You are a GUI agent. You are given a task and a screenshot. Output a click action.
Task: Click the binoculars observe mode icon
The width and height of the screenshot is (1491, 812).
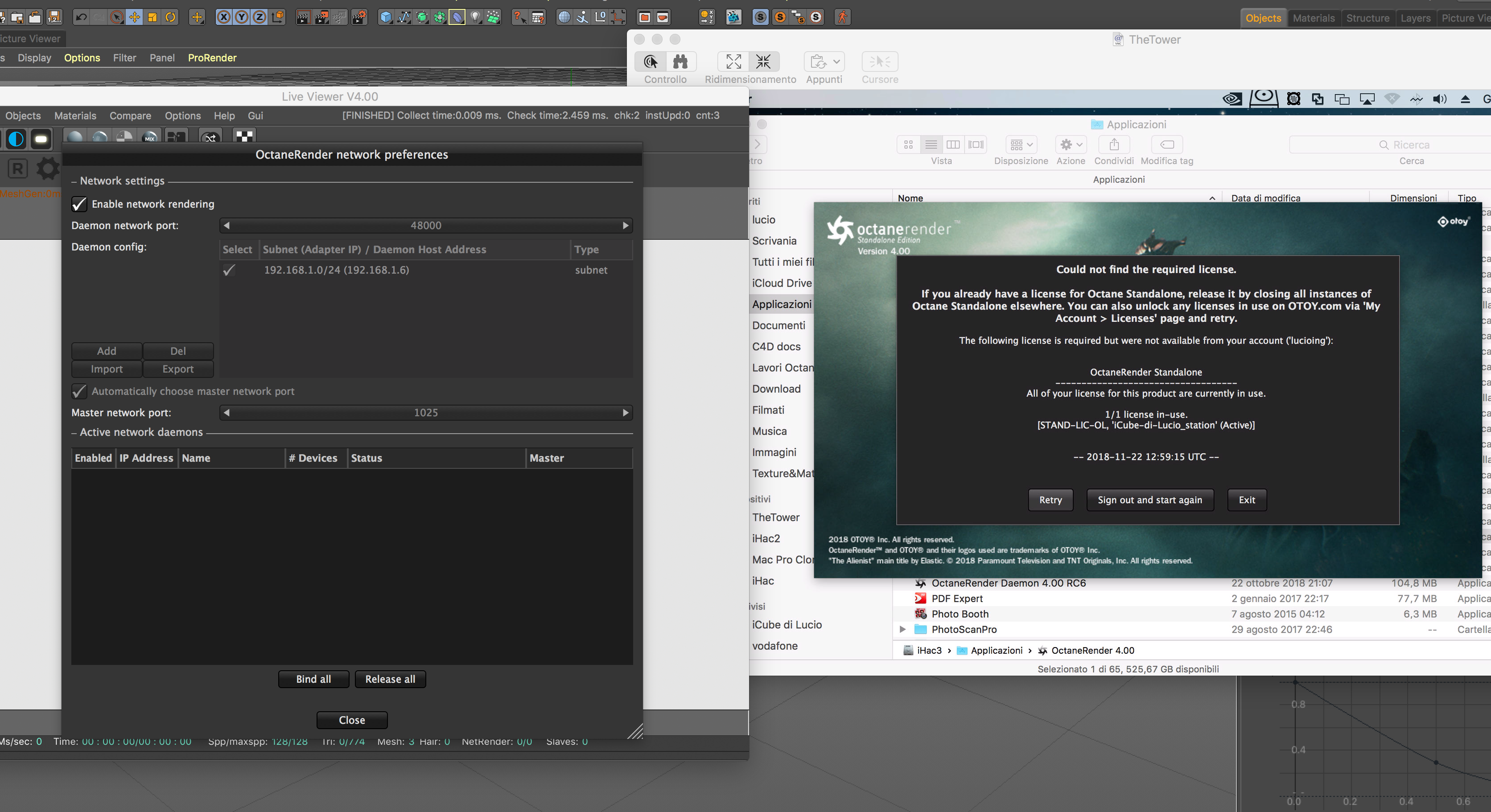pos(681,62)
